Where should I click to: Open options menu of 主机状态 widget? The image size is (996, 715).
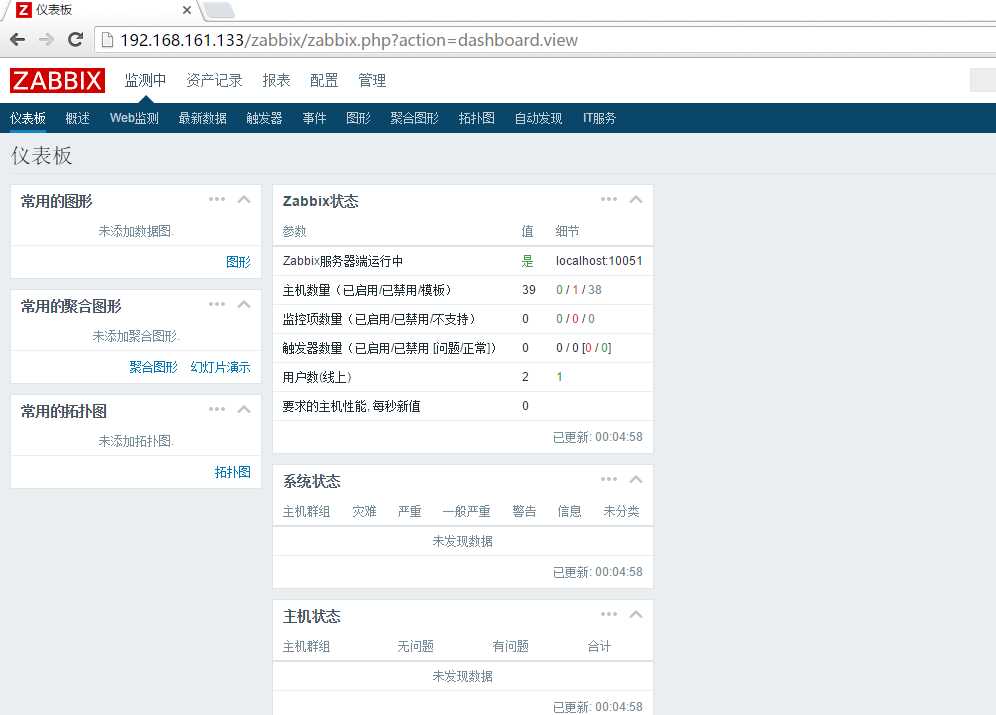click(x=609, y=614)
